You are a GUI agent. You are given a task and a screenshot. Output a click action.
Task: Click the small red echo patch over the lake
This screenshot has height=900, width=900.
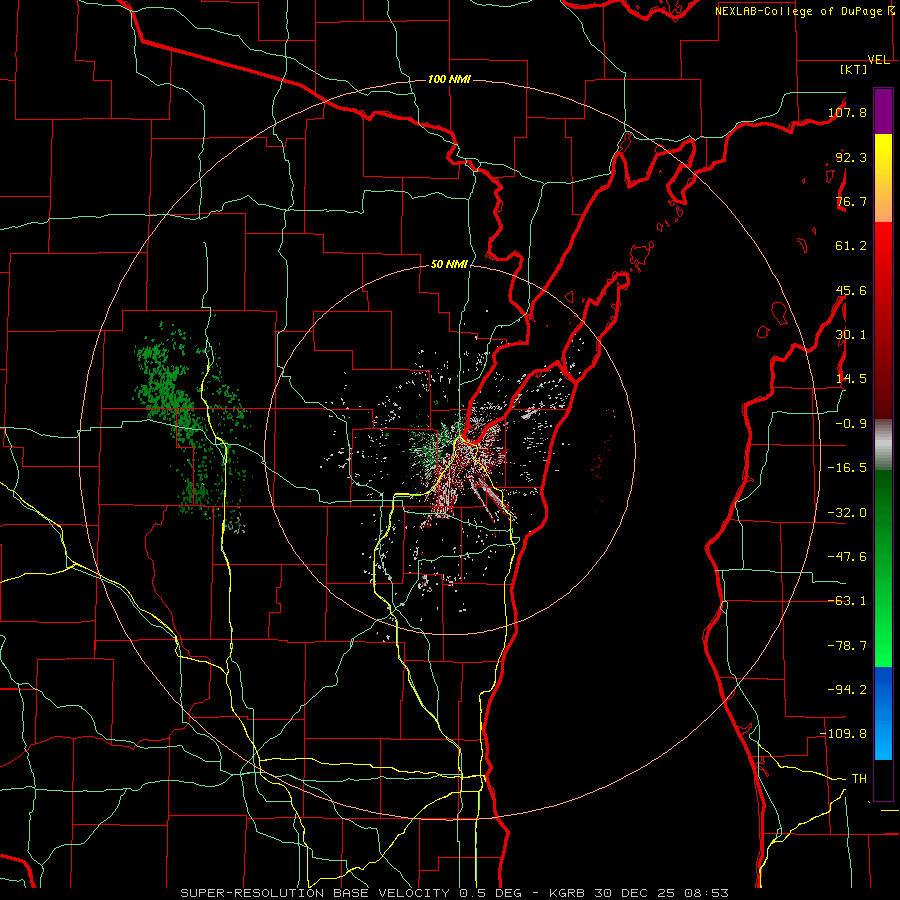[601, 459]
